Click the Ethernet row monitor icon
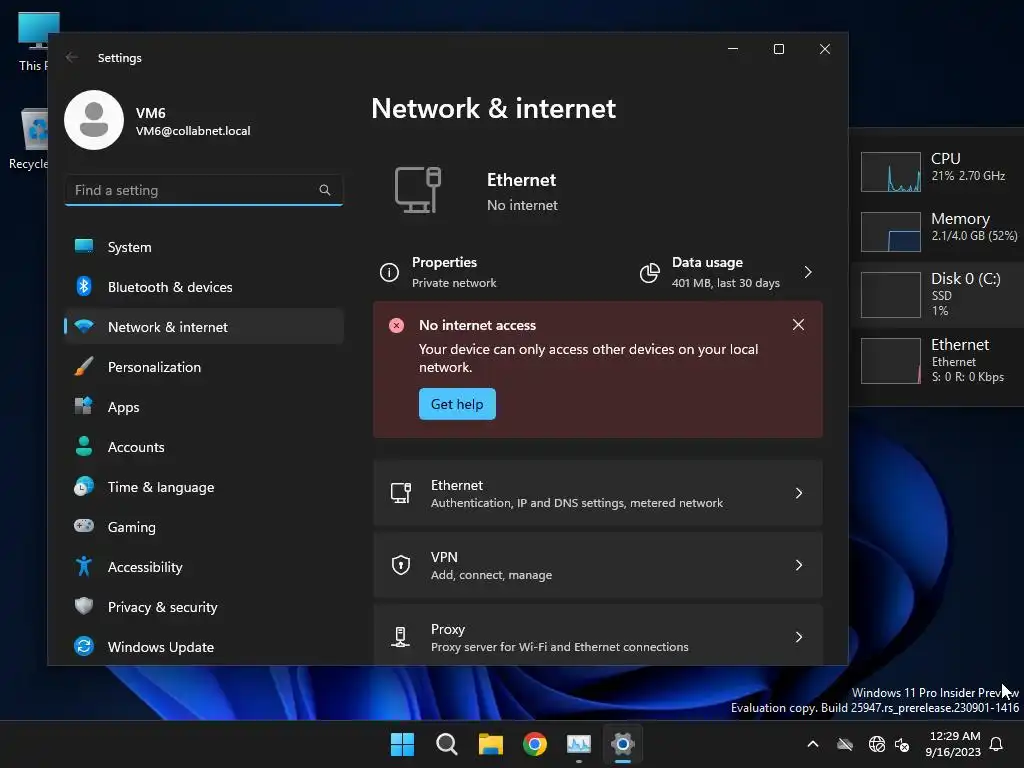This screenshot has width=1024, height=768. [400, 493]
